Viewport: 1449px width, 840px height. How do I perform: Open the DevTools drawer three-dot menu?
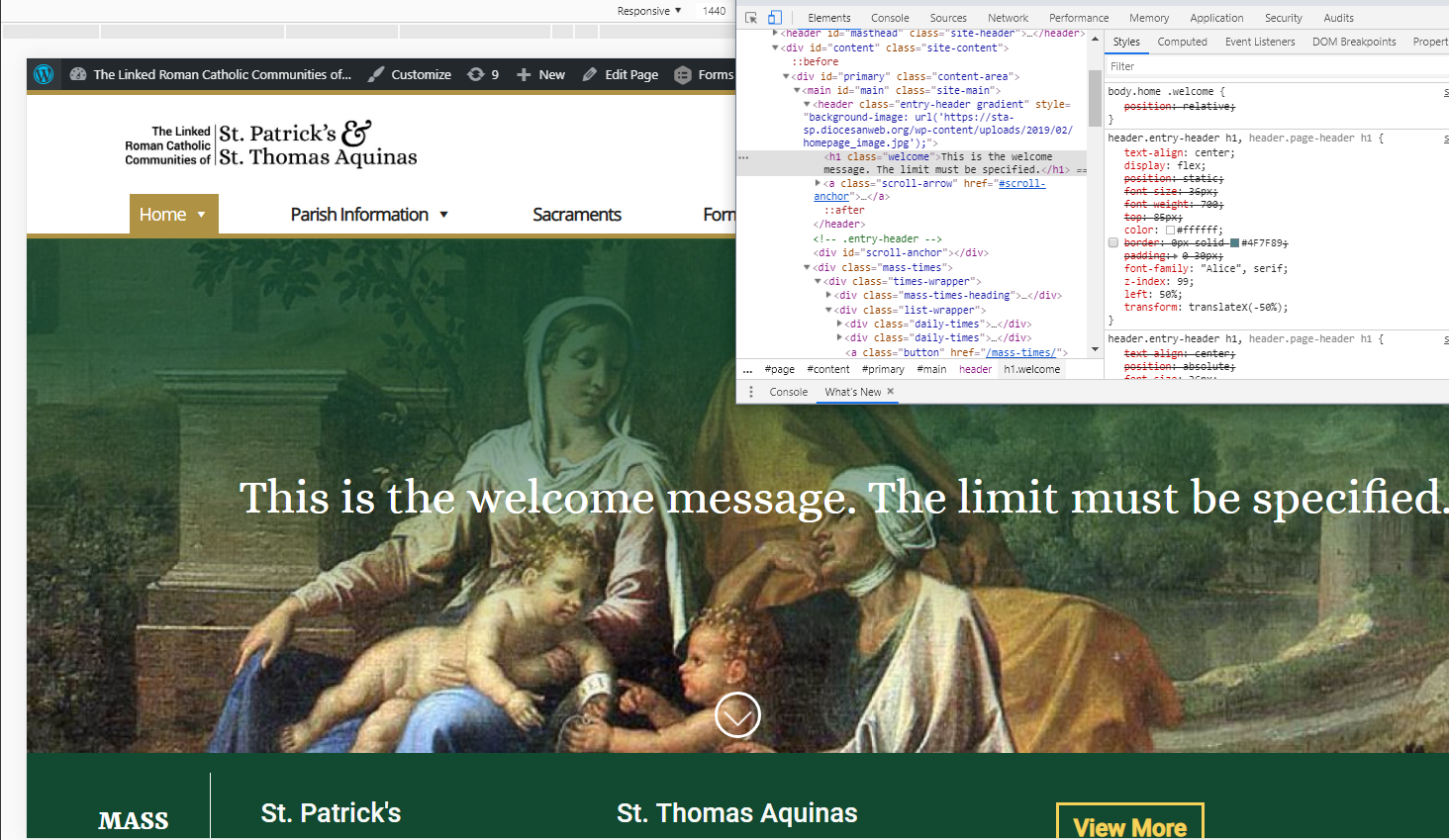coord(751,392)
